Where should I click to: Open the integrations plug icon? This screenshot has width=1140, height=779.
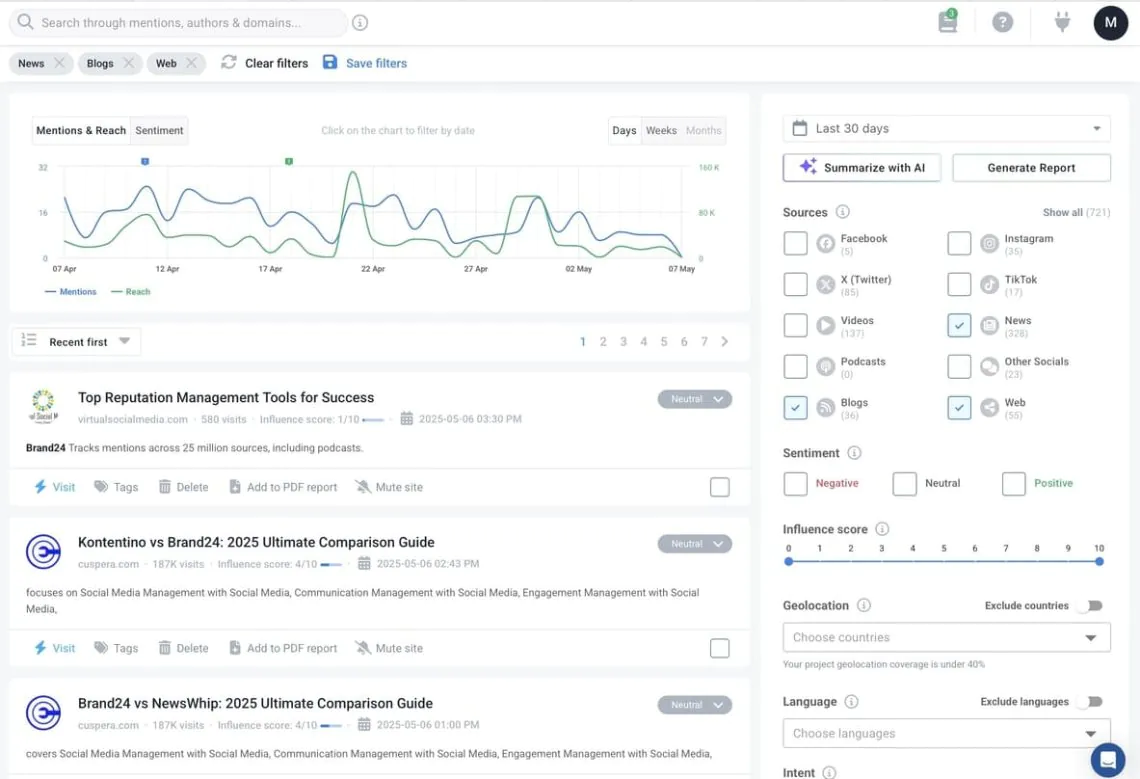pyautogui.click(x=1062, y=22)
